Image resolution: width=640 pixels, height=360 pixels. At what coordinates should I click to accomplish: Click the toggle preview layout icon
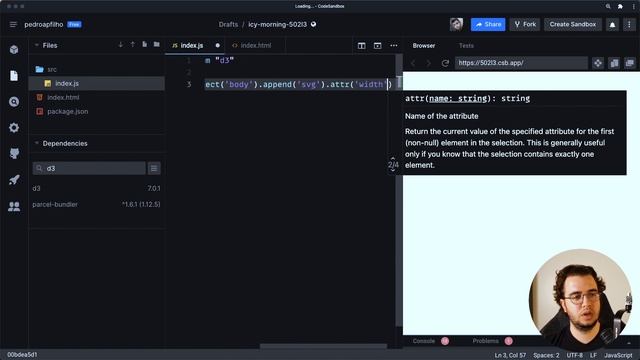378,45
